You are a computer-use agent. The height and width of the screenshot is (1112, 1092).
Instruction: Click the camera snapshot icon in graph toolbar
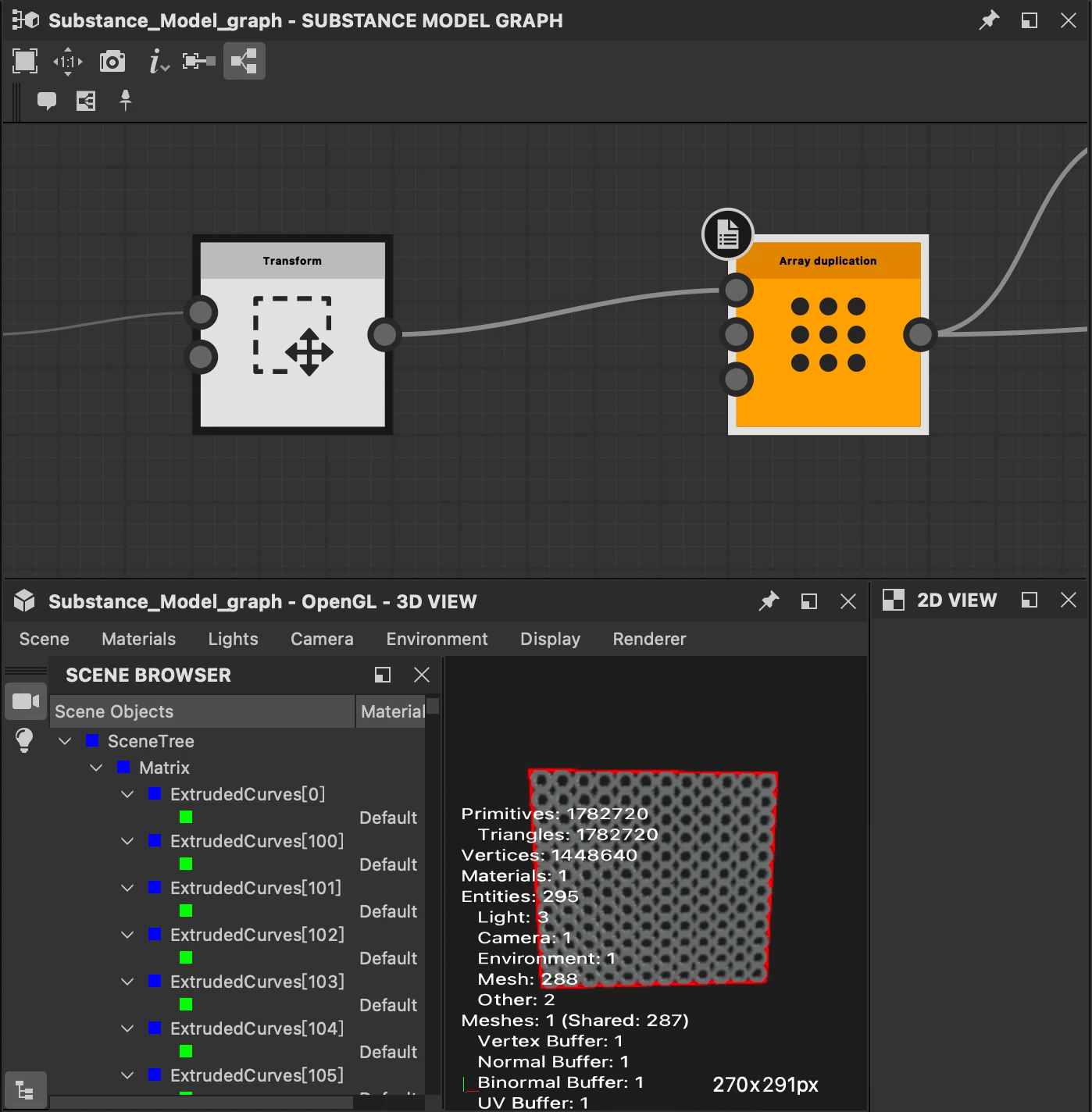tap(112, 61)
